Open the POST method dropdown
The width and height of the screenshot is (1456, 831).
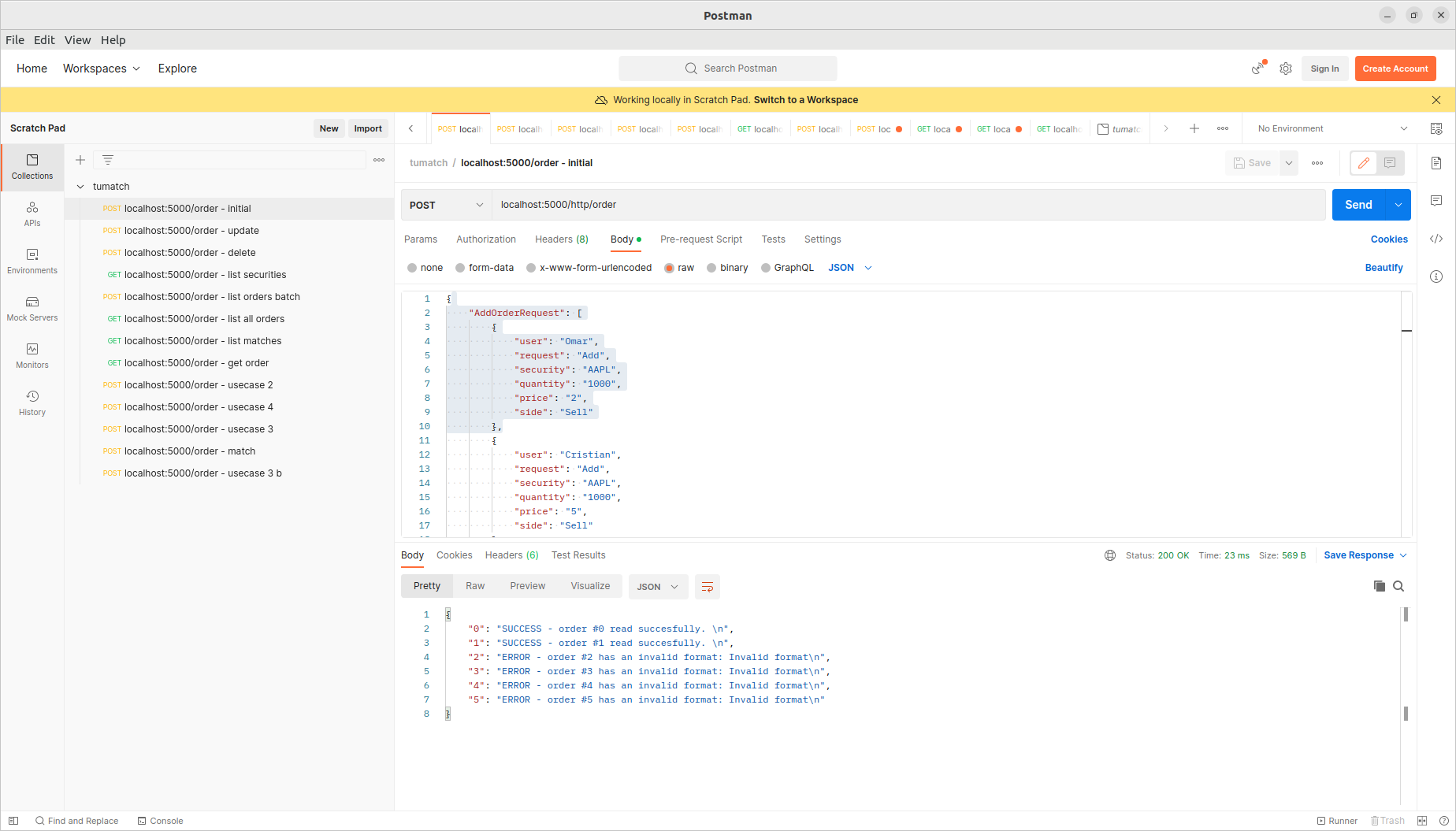coord(447,205)
